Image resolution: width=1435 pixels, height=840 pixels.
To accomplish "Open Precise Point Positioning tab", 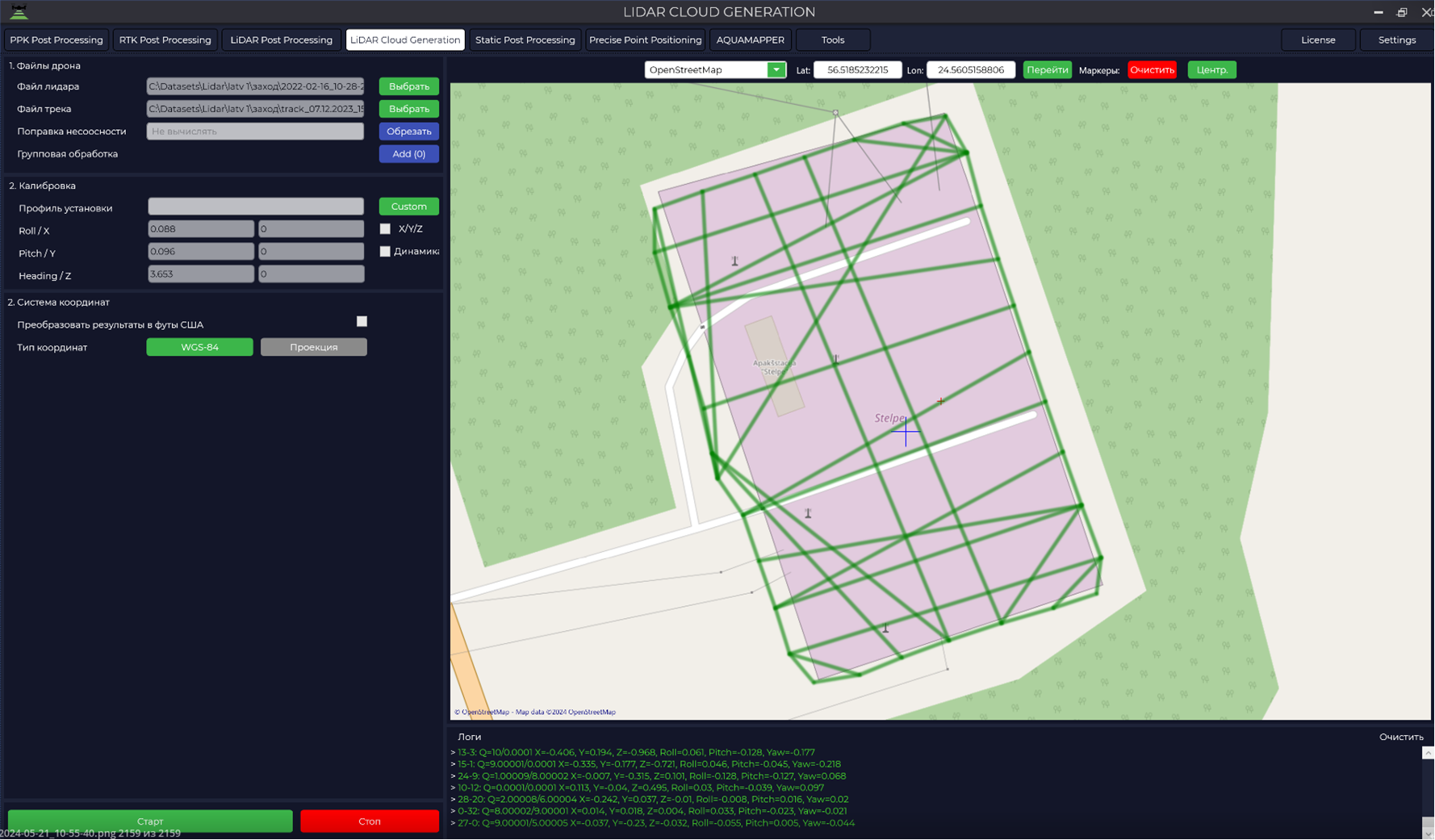I will (x=645, y=40).
